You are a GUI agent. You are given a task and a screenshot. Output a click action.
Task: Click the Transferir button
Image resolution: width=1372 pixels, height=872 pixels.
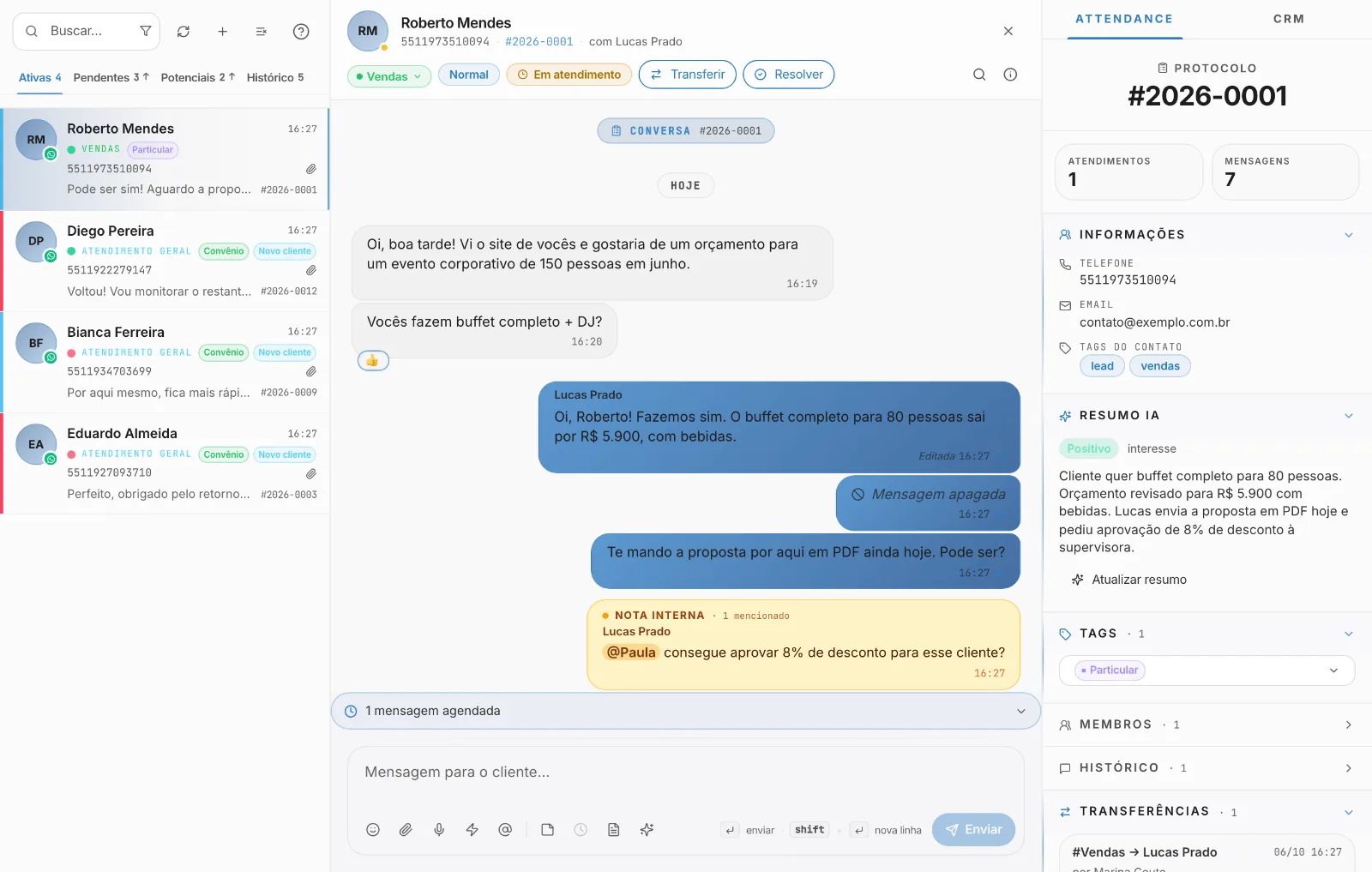coord(688,75)
